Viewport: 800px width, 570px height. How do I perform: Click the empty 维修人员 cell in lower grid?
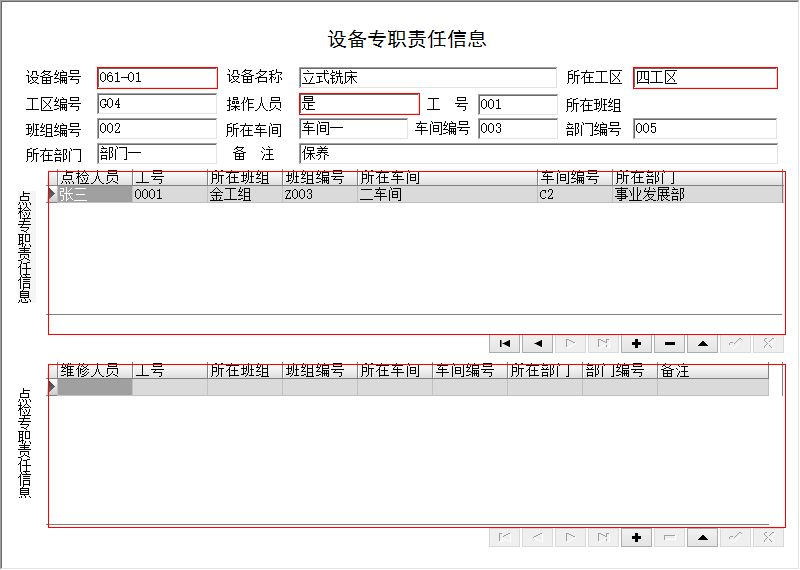[x=94, y=387]
